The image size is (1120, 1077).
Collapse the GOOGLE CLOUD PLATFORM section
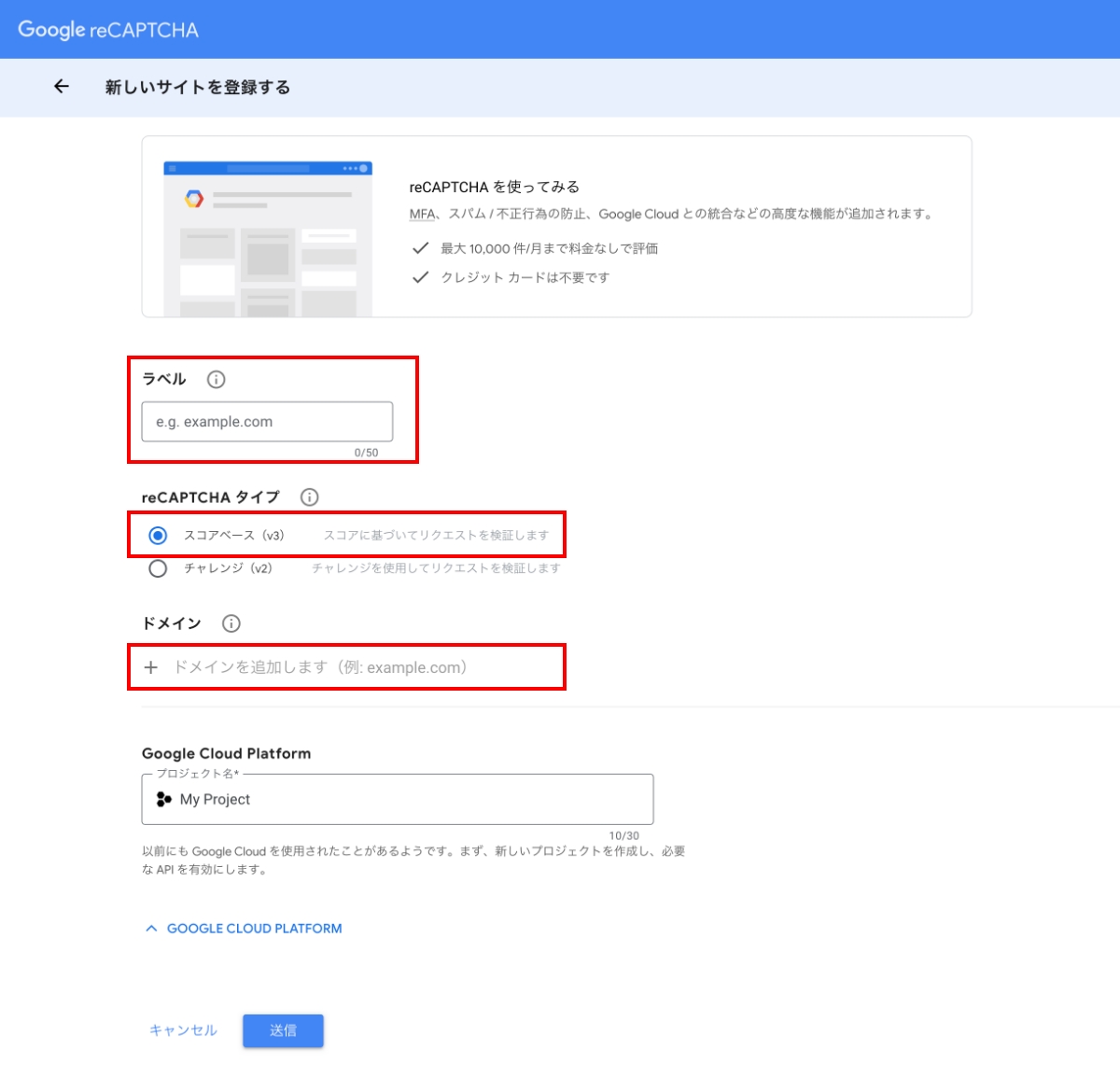245,929
